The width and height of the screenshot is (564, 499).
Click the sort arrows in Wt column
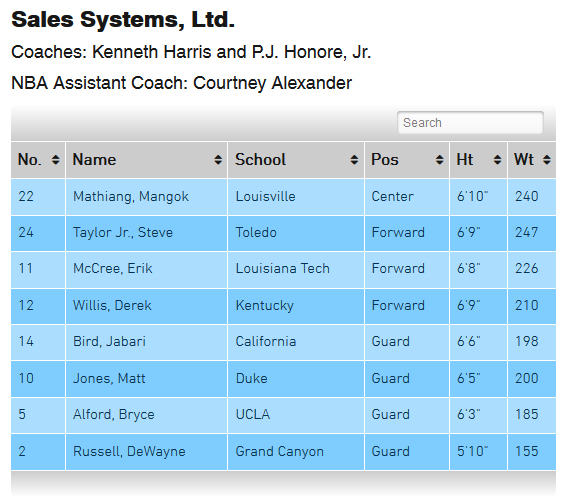pos(547,160)
